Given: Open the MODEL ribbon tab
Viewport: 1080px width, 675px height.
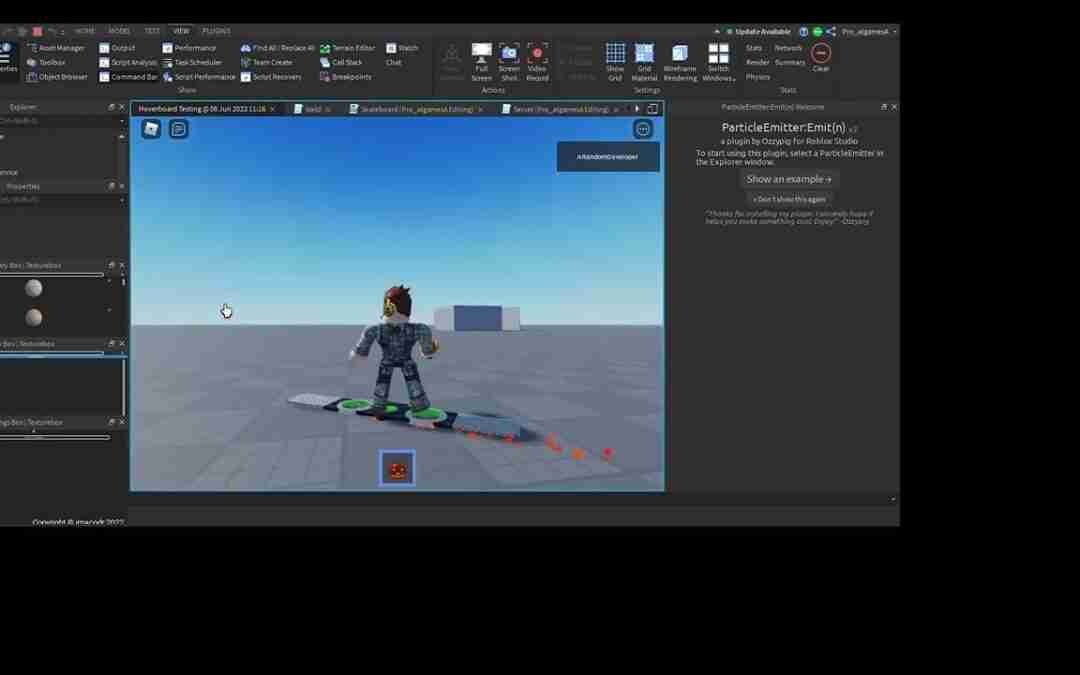Looking at the screenshot, I should tap(118, 31).
